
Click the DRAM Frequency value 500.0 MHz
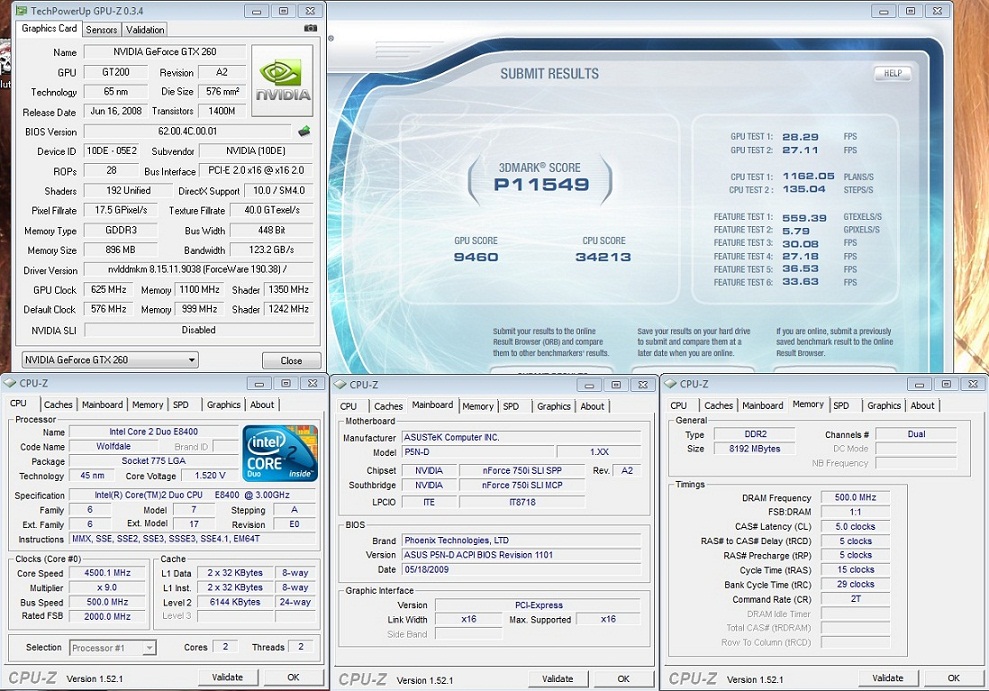coord(856,497)
